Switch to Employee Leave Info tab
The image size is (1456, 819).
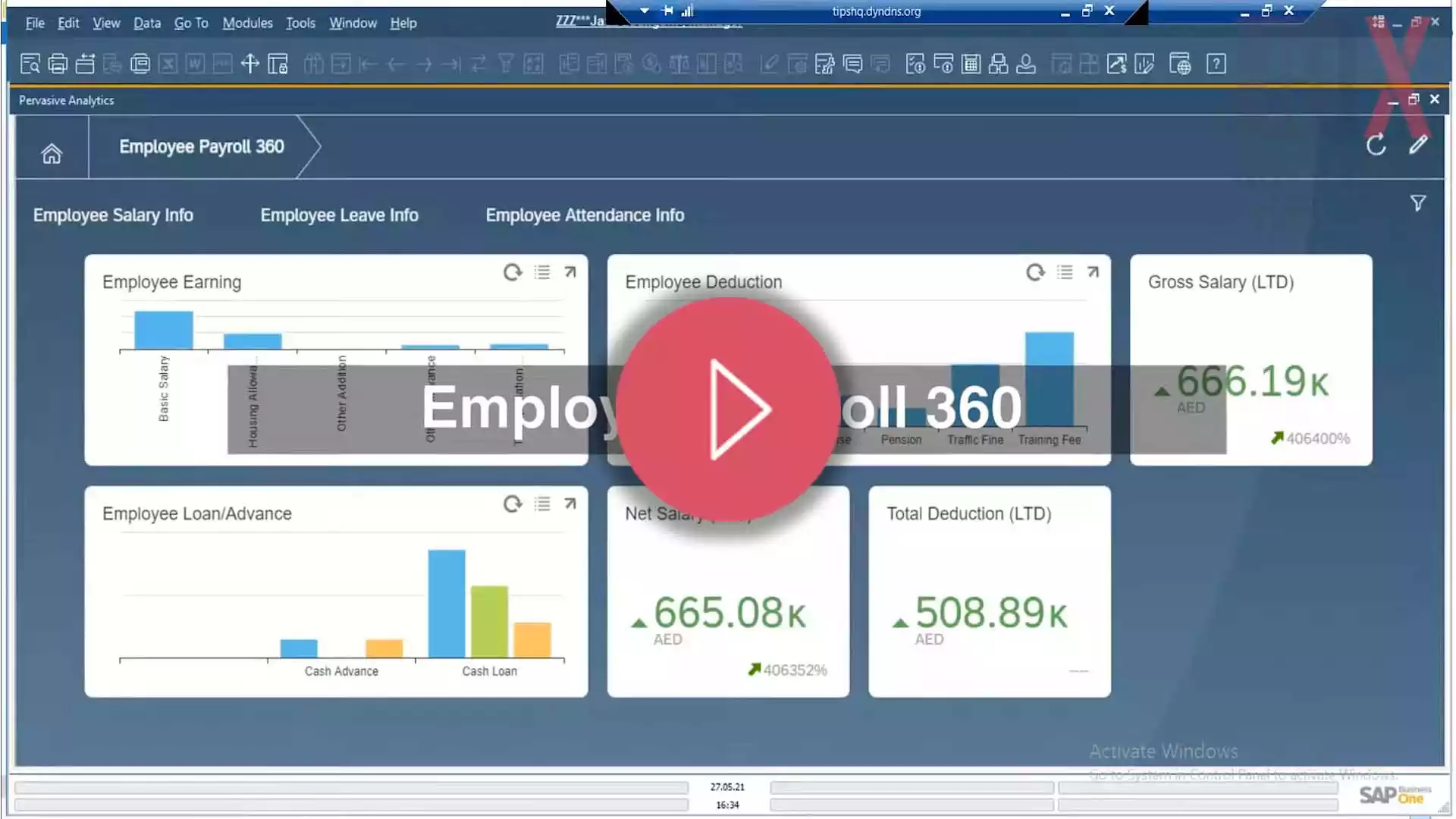click(339, 215)
